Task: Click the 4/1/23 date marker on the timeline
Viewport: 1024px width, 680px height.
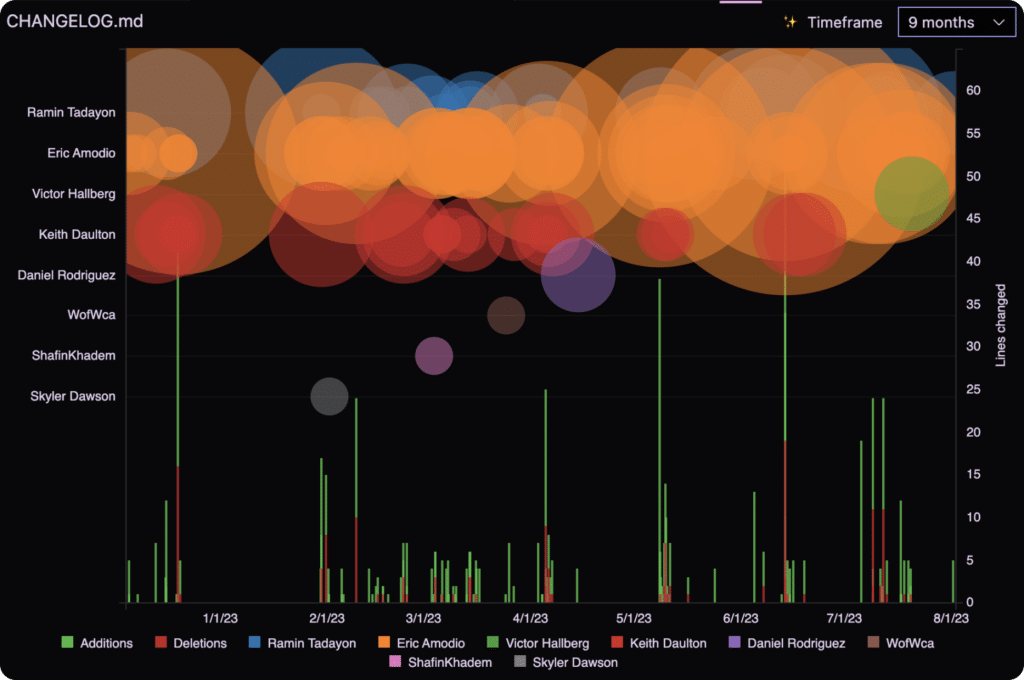Action: pyautogui.click(x=530, y=618)
